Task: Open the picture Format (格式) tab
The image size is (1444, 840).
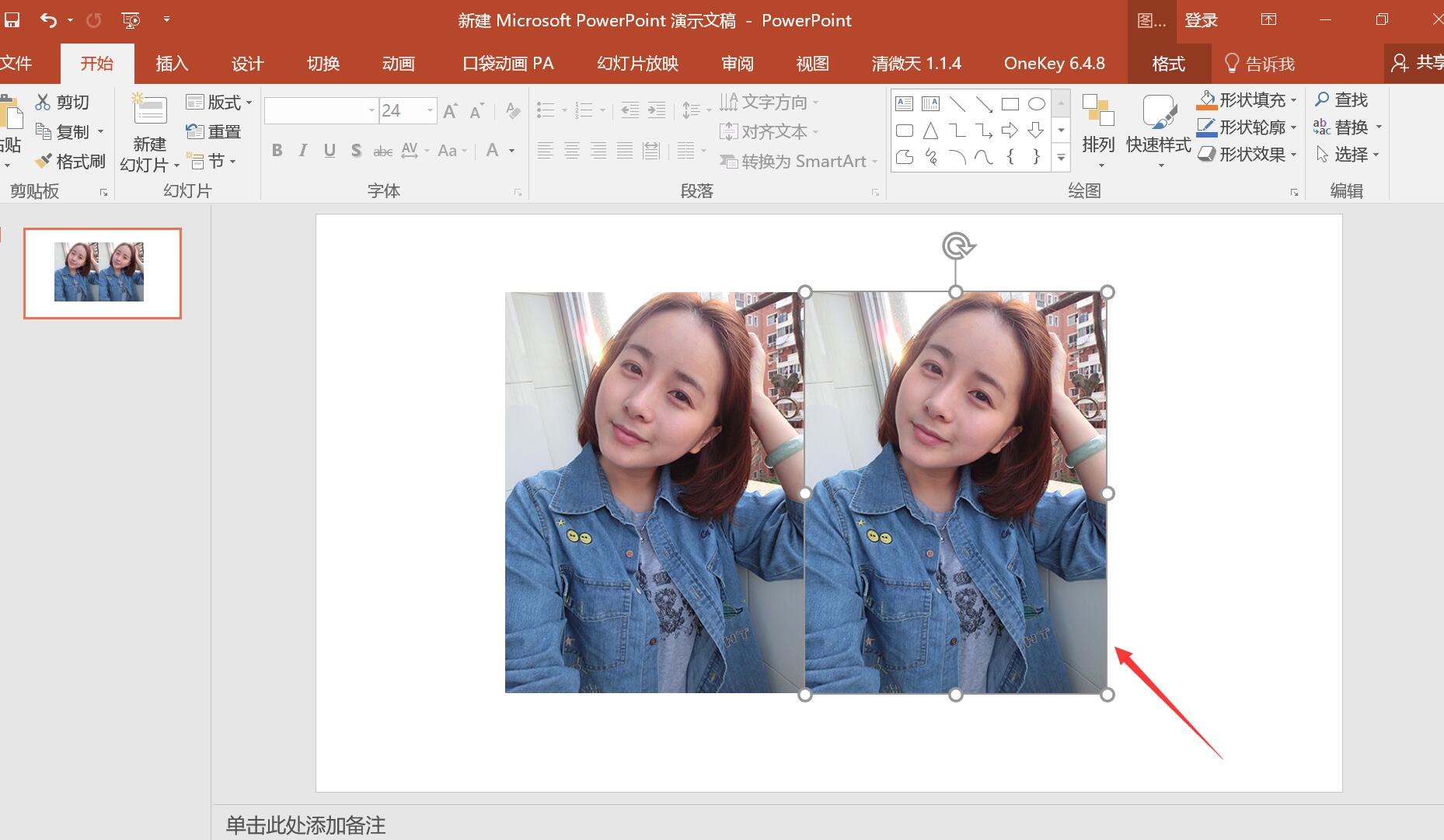Action: [x=1169, y=64]
